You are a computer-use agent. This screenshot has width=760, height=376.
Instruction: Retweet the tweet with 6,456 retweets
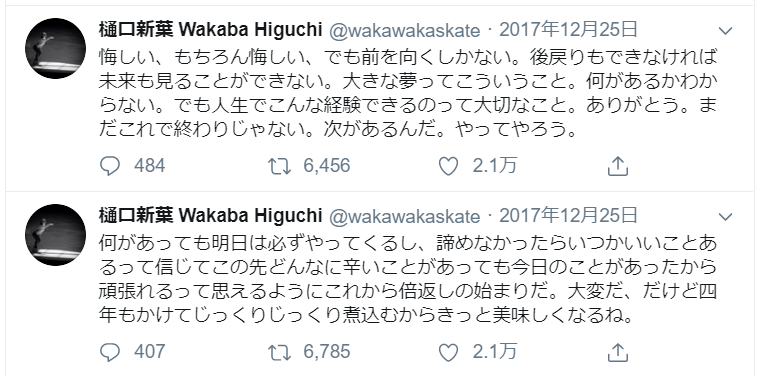280,167
